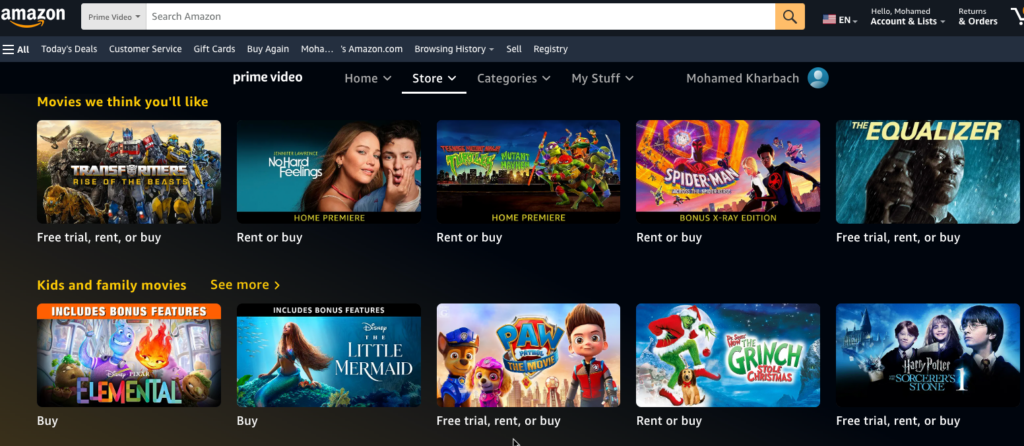This screenshot has height=446, width=1024.
Task: Click 'Free trial, rent, or buy' under PAW Patrol
Action: (498, 421)
